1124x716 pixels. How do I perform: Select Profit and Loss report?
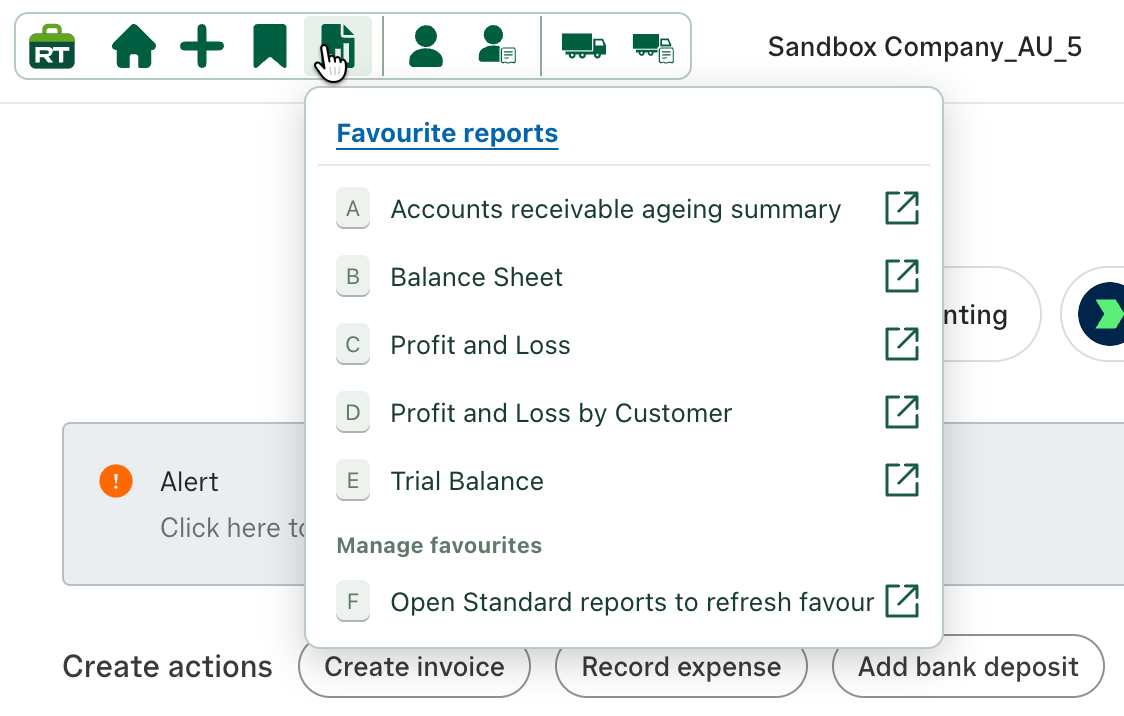tap(480, 345)
